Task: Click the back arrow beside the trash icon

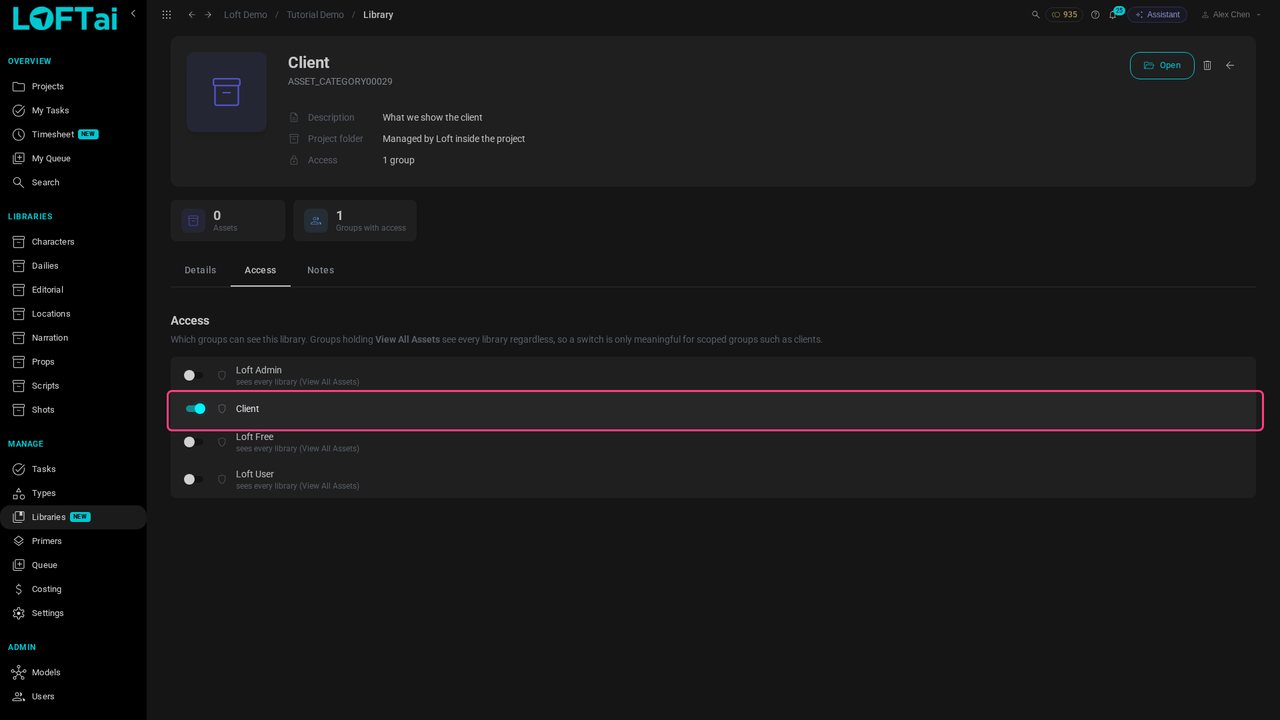Action: [1230, 65]
